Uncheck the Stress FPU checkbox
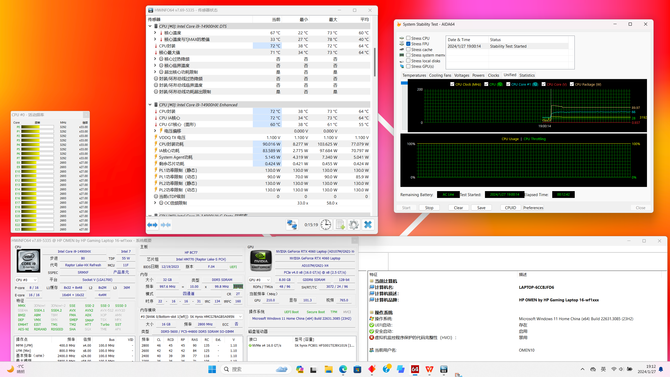The image size is (670, 377). (408, 44)
